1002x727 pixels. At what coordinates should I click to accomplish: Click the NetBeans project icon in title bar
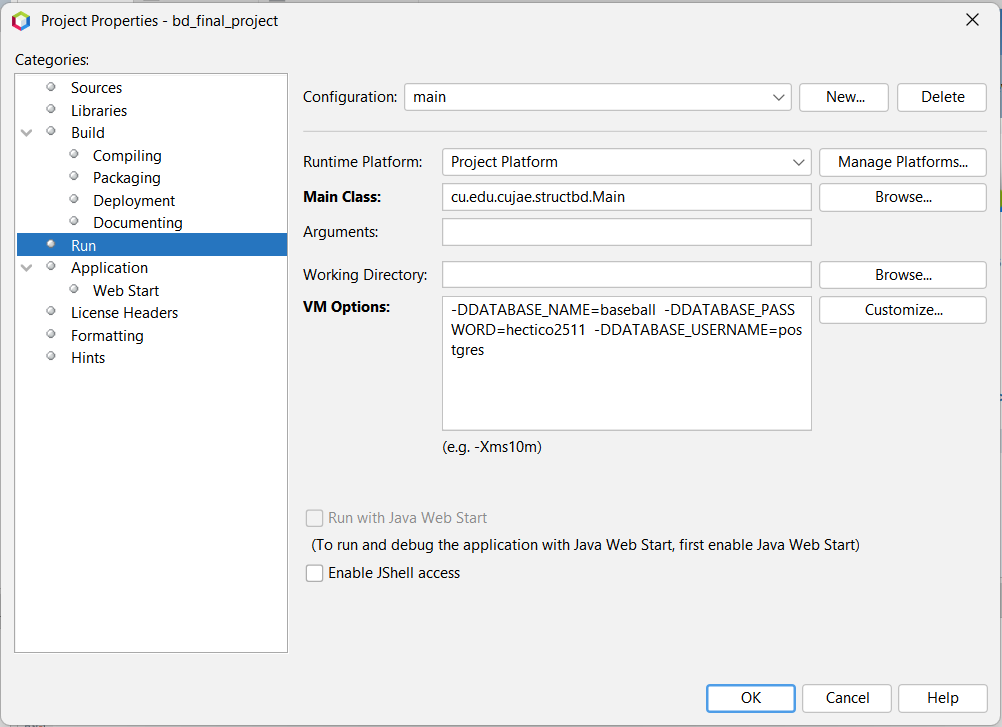point(20,20)
